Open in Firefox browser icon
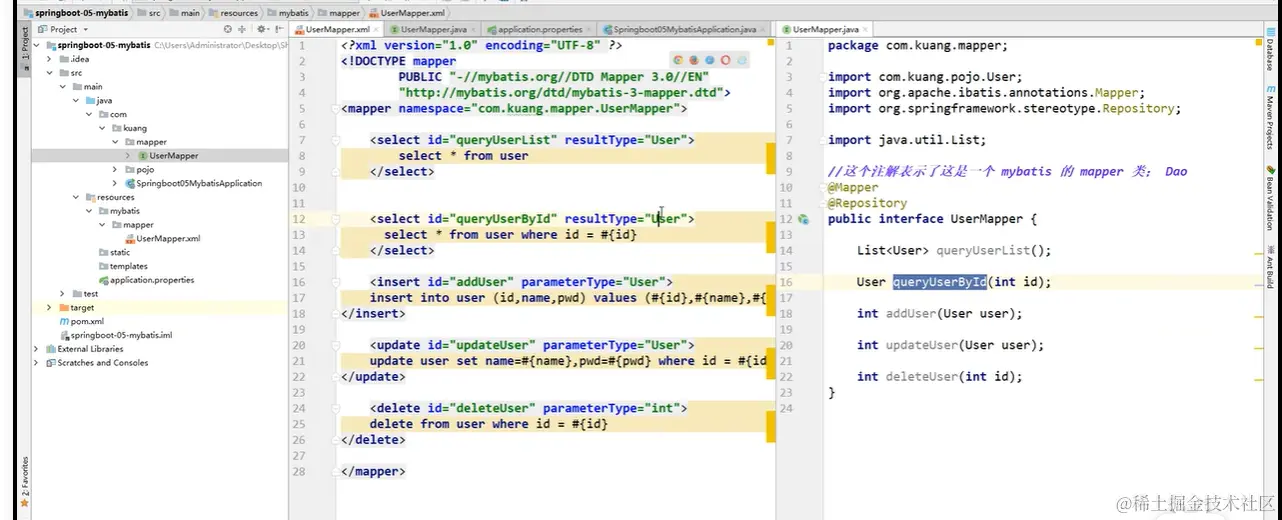This screenshot has width=1282, height=520. coord(695,60)
